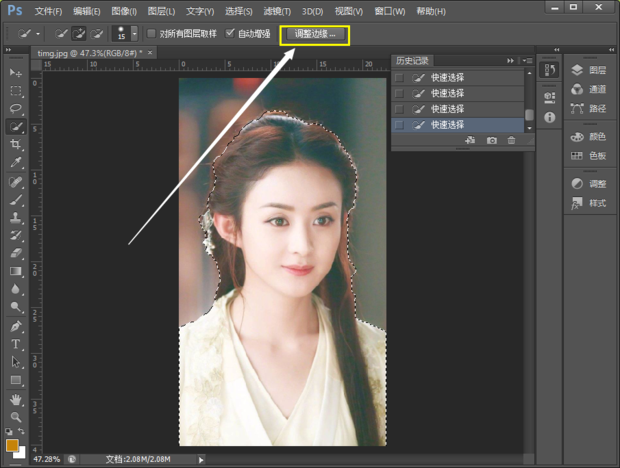The image size is (620, 468).
Task: Select the Clone Stamp tool
Action: click(16, 218)
